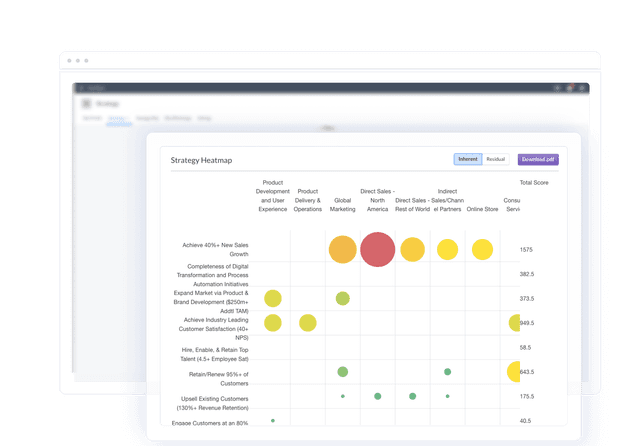This screenshot has width=640, height=446.
Task: Click the 'Achieve Industry Leading Customer Satisfaction' row label
Action: 213,329
